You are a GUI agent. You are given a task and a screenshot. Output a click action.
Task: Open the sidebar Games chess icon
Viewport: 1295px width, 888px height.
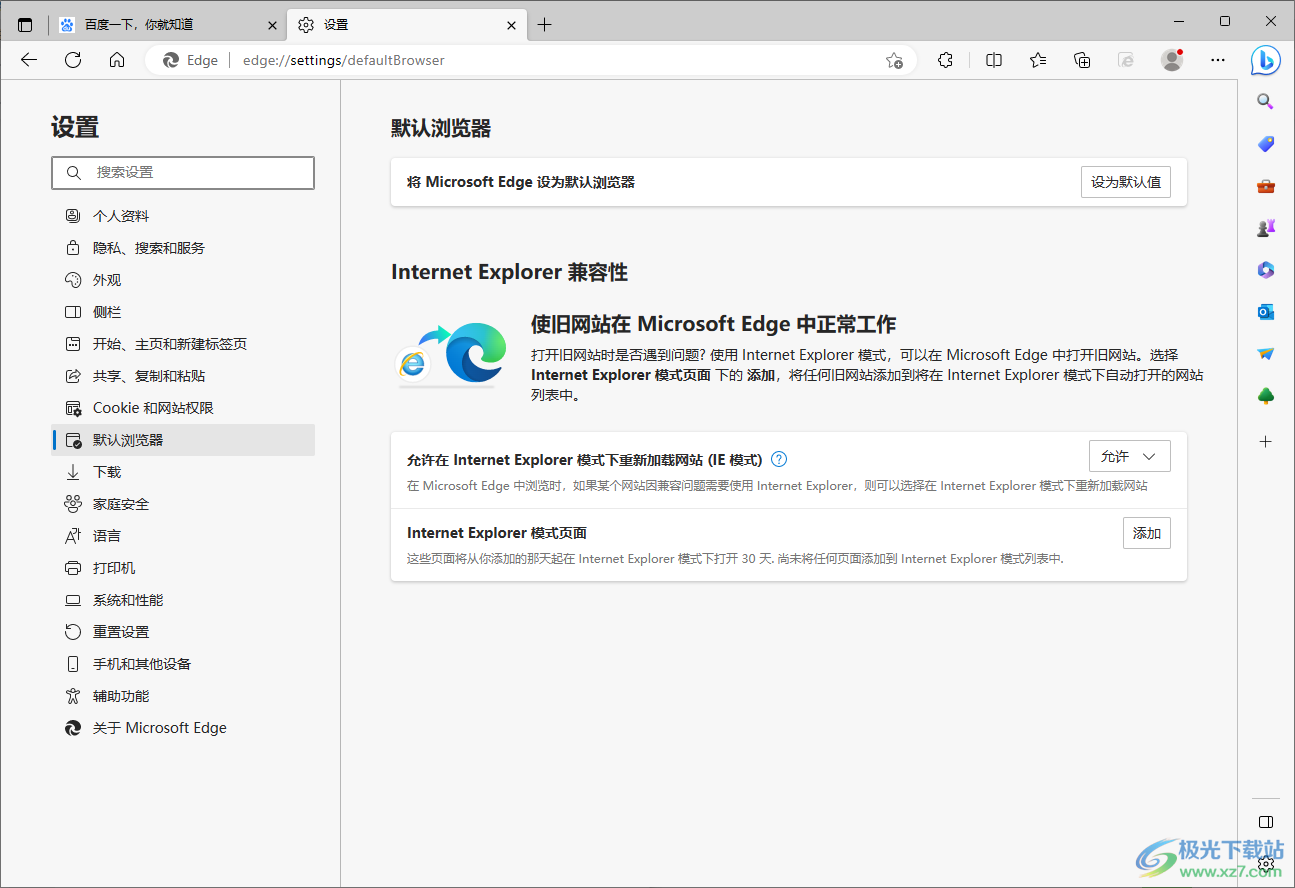[1266, 228]
